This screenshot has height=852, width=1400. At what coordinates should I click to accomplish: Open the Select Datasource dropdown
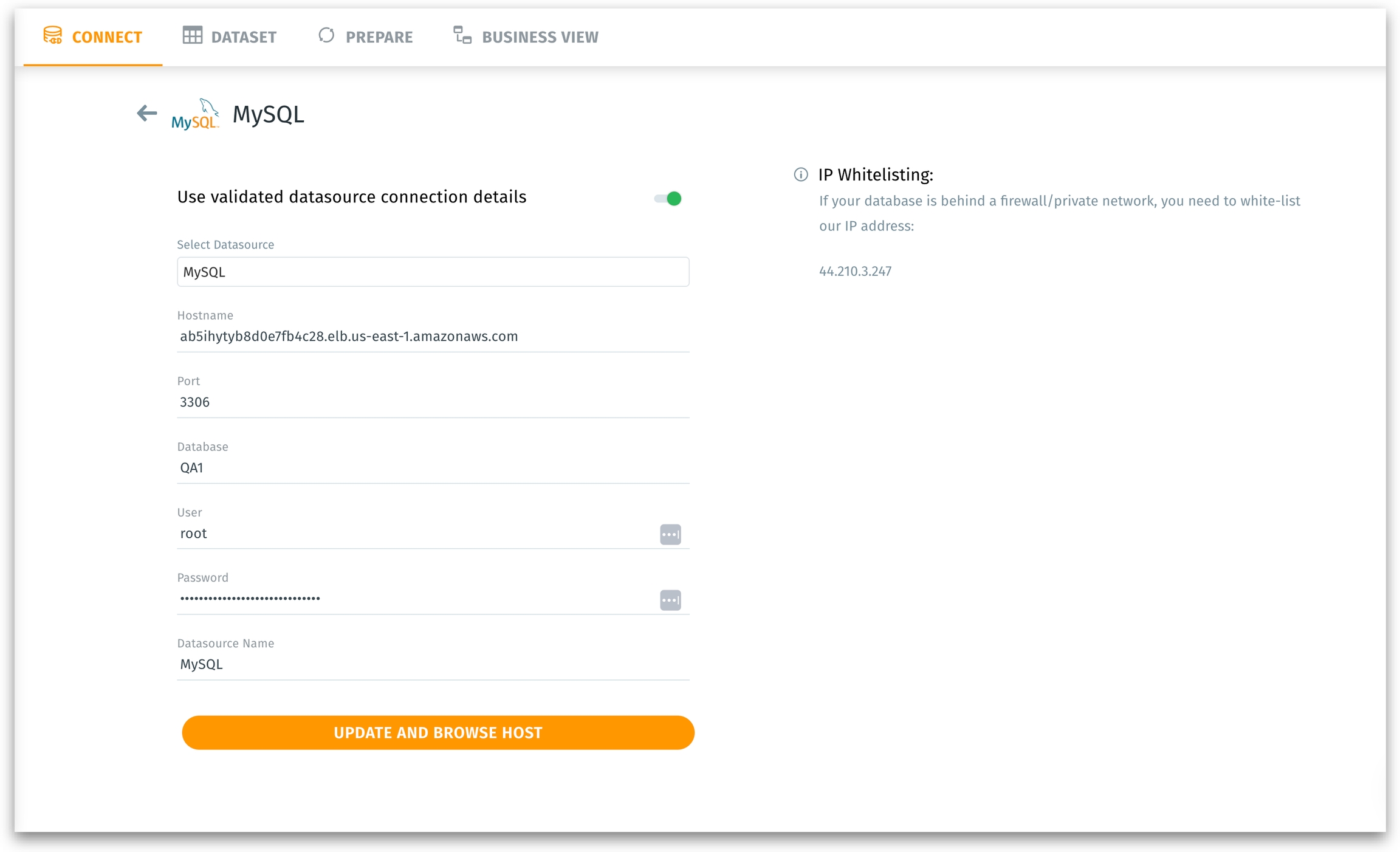pyautogui.click(x=433, y=272)
